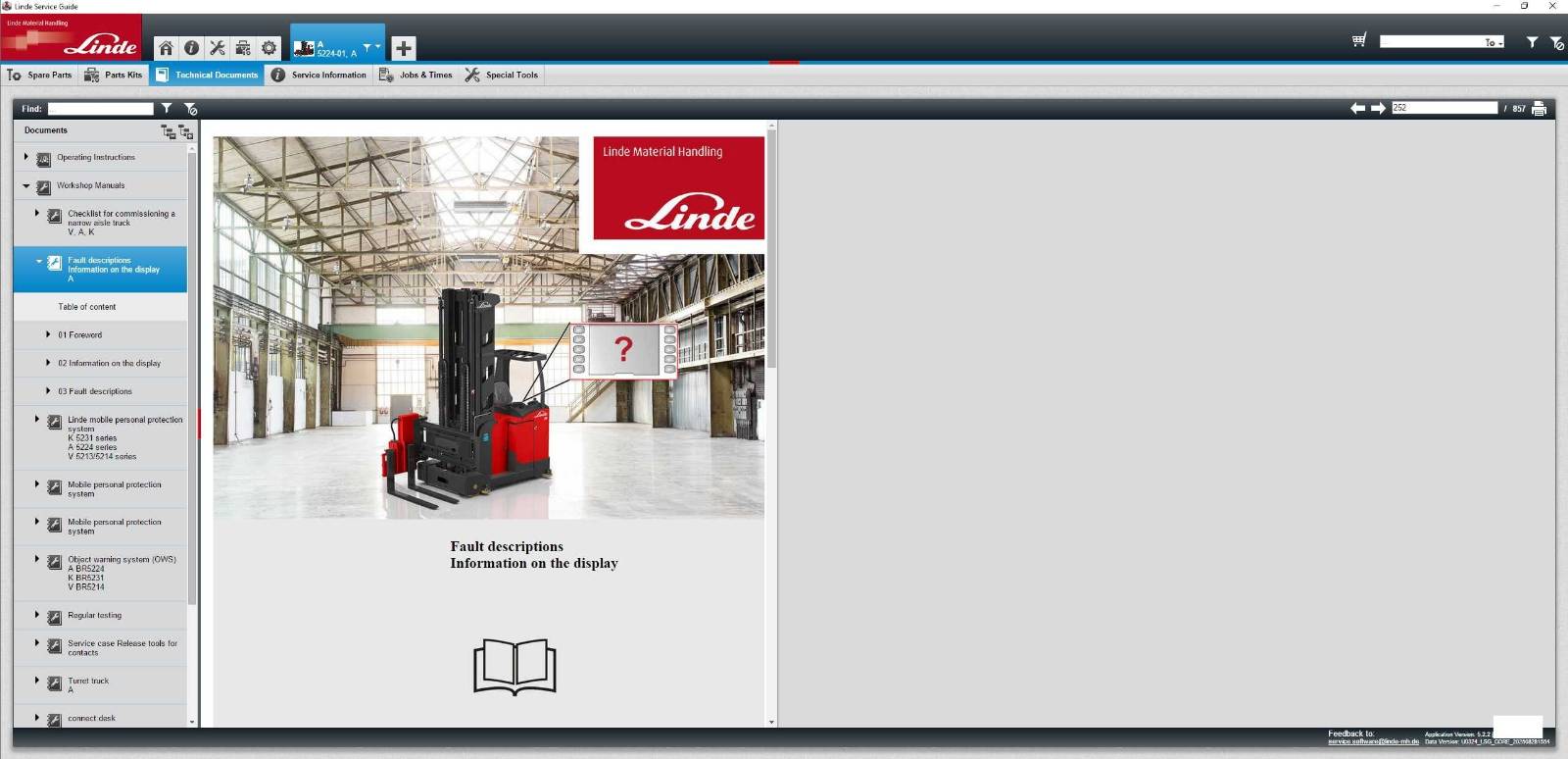Select the Technical Documents tab
The height and width of the screenshot is (759, 1568).
pyautogui.click(x=207, y=75)
